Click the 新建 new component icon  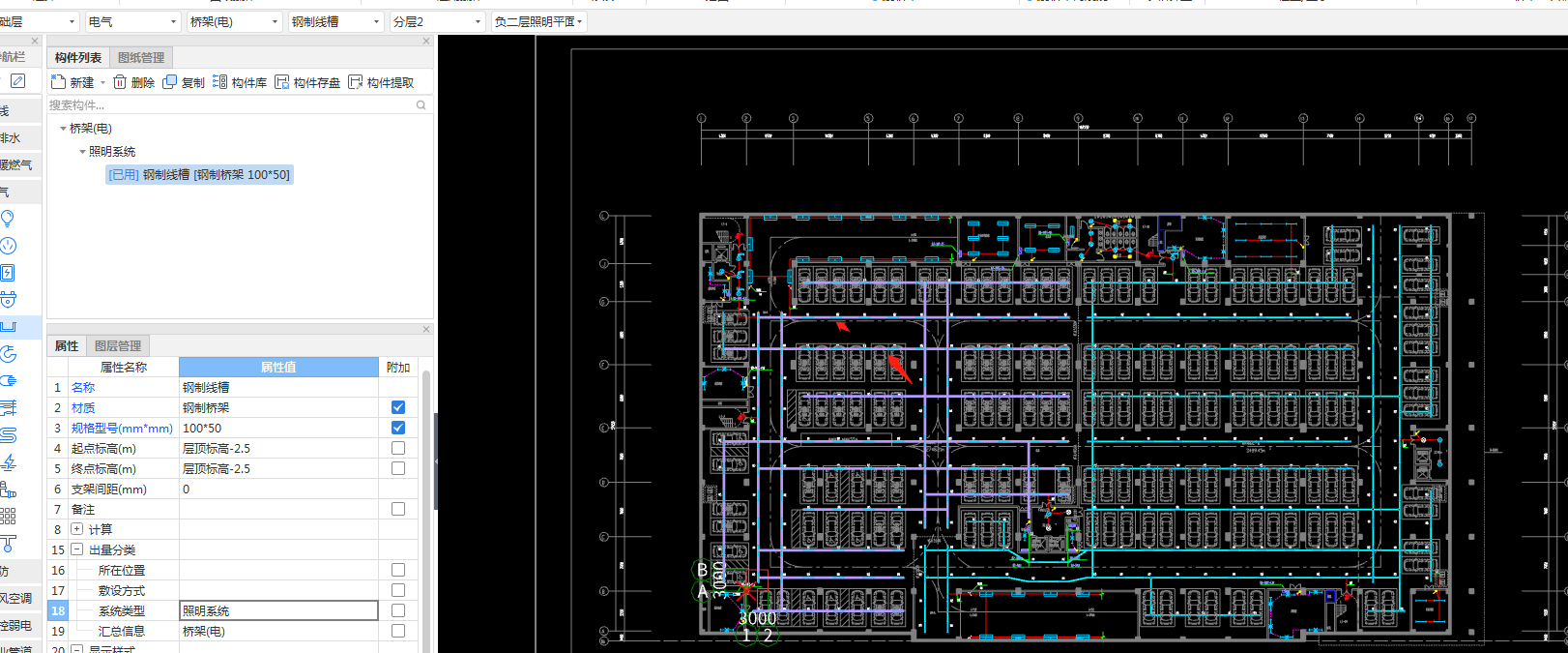coord(58,82)
